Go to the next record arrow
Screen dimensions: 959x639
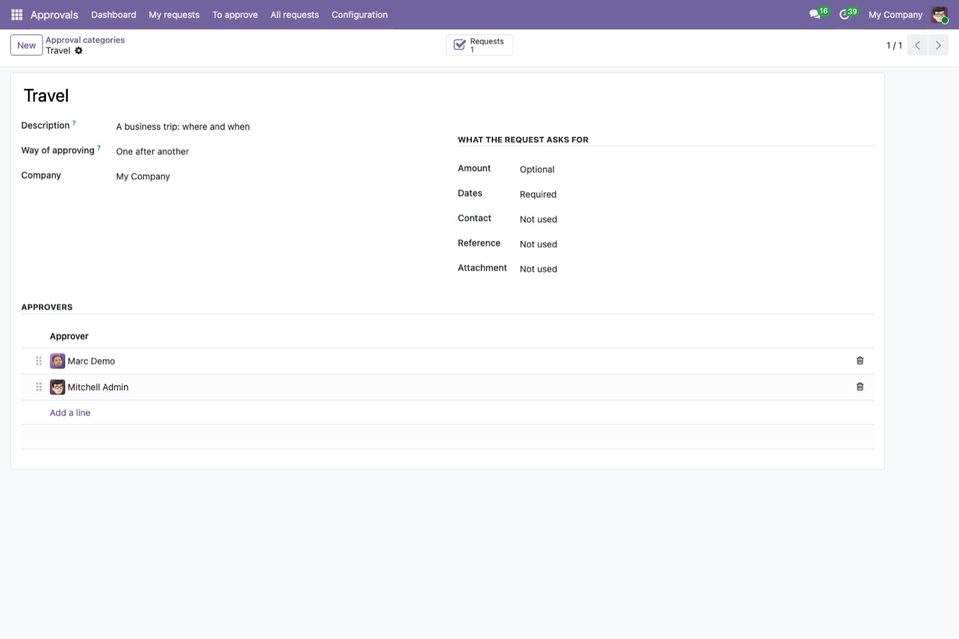point(938,45)
